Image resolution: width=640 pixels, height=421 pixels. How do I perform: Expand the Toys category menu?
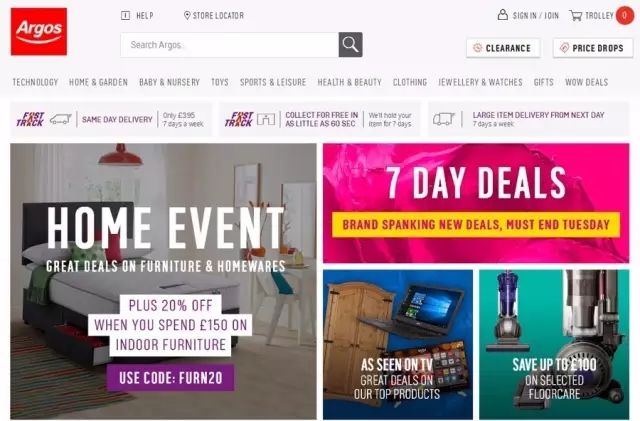click(220, 82)
